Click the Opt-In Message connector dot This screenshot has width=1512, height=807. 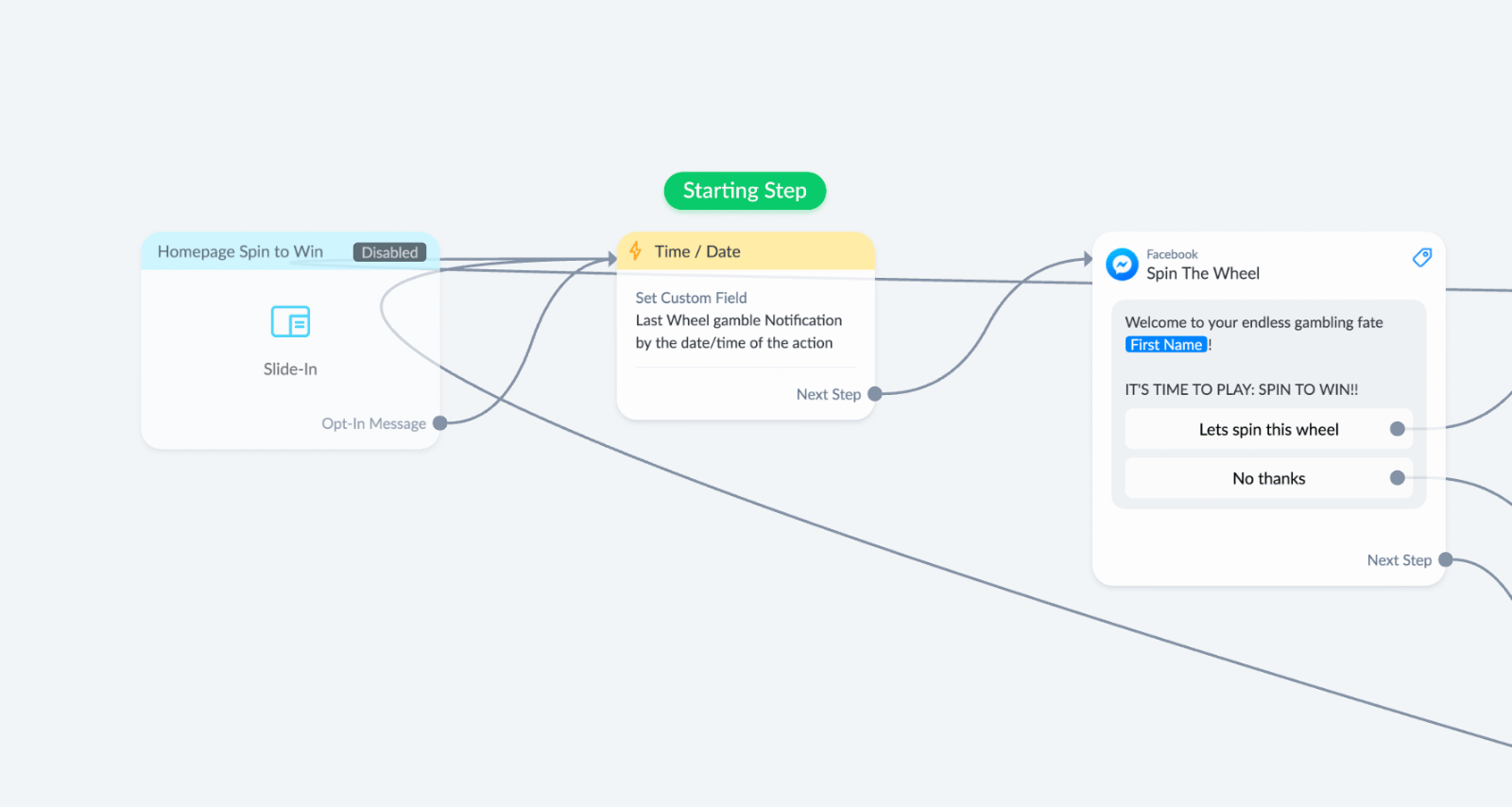click(439, 423)
